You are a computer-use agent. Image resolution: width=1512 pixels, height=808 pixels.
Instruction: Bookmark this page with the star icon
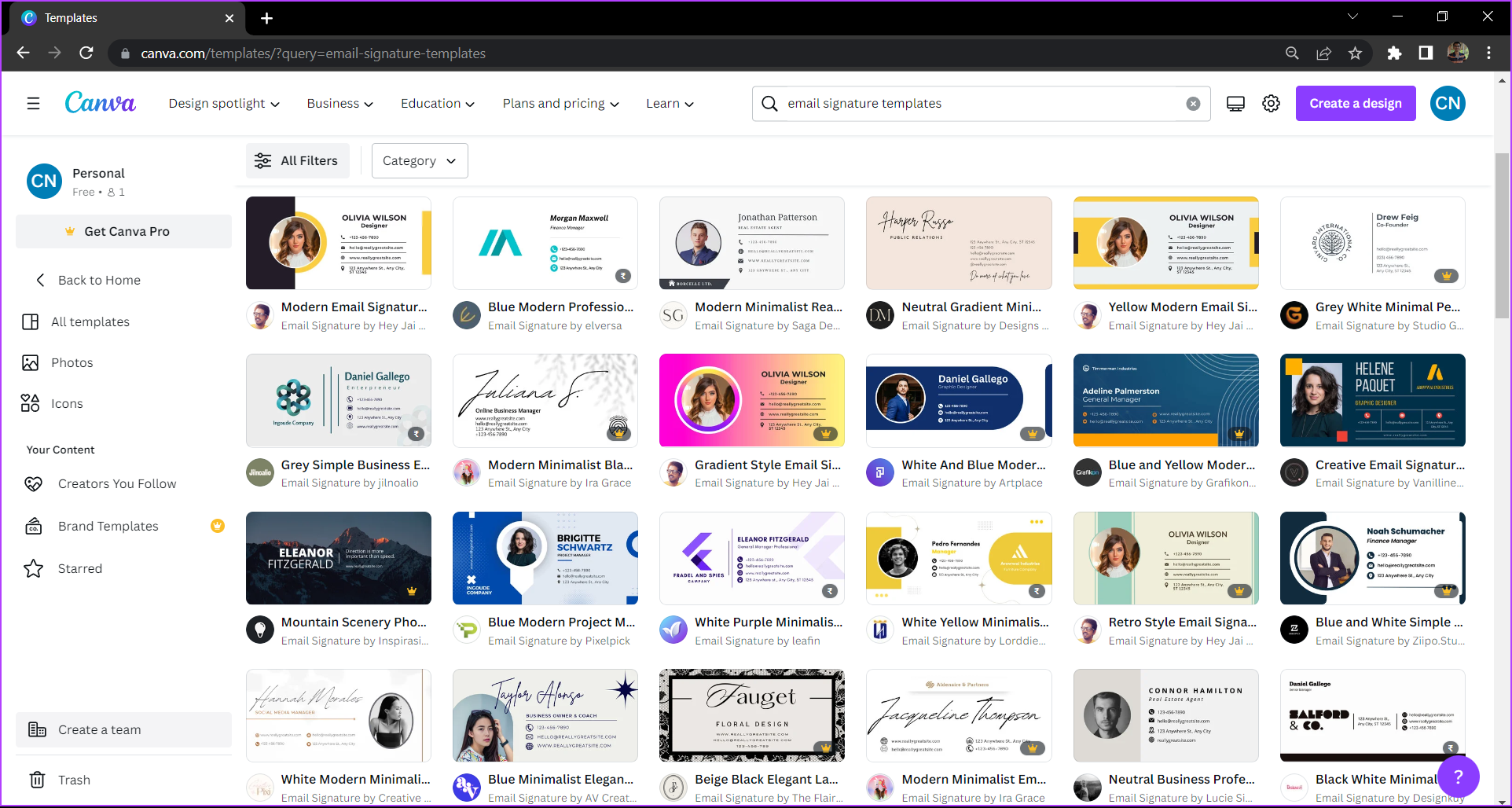[1355, 53]
